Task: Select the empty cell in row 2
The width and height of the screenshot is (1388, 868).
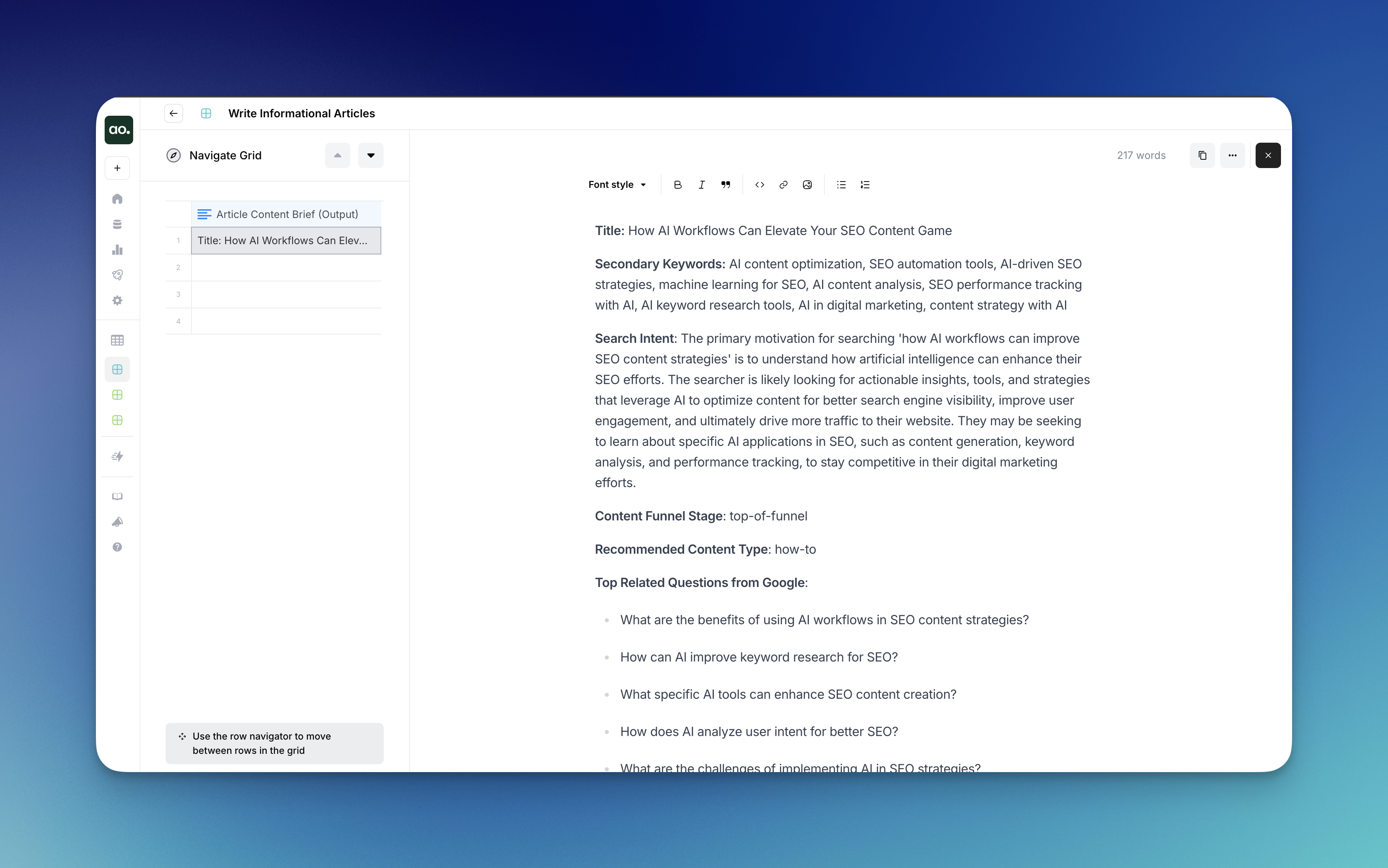Action: 286,268
